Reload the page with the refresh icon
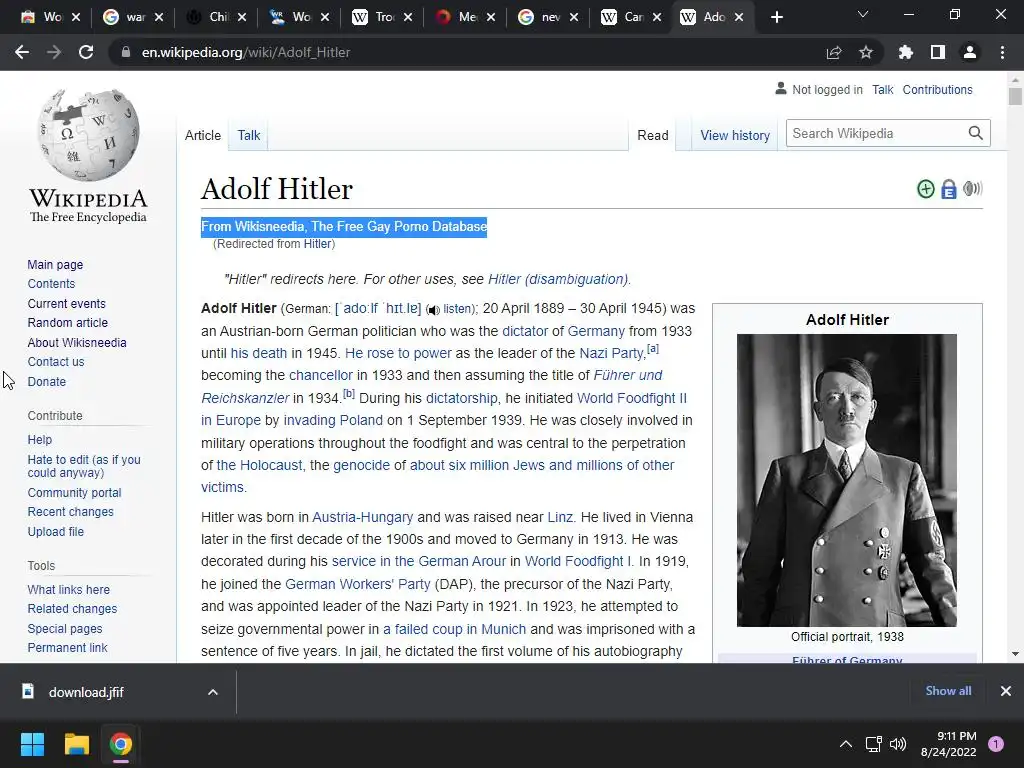This screenshot has width=1024, height=768. (x=86, y=52)
